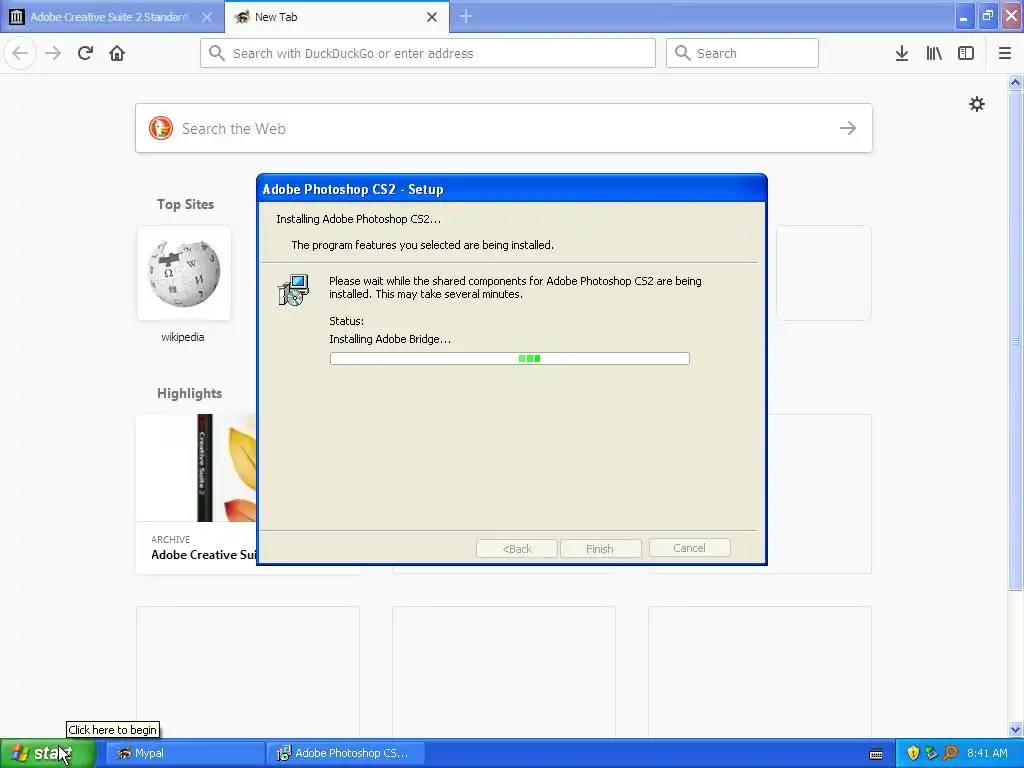This screenshot has height=768, width=1024.
Task: Click the Top Sites heading
Action: [x=185, y=204]
